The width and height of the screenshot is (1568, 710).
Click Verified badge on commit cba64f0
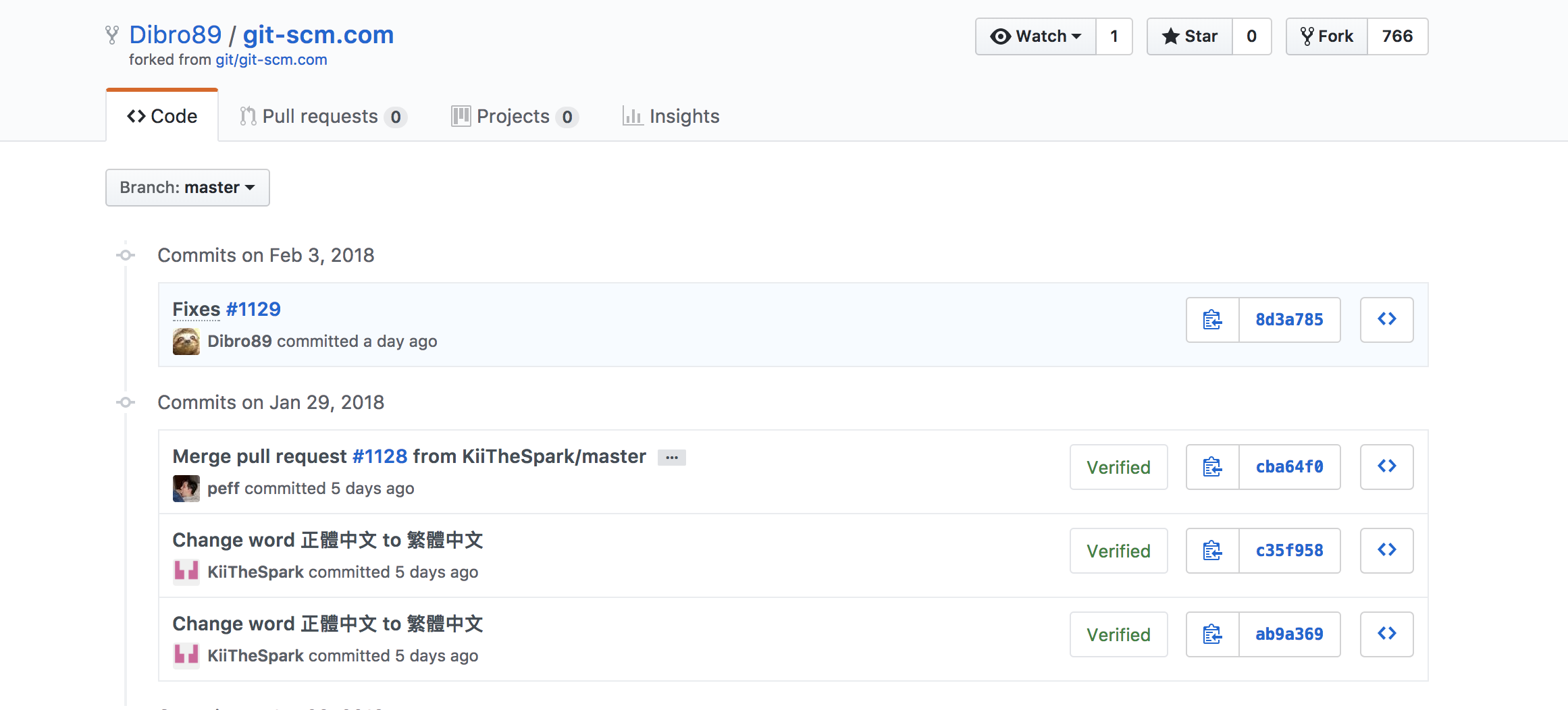click(1119, 467)
